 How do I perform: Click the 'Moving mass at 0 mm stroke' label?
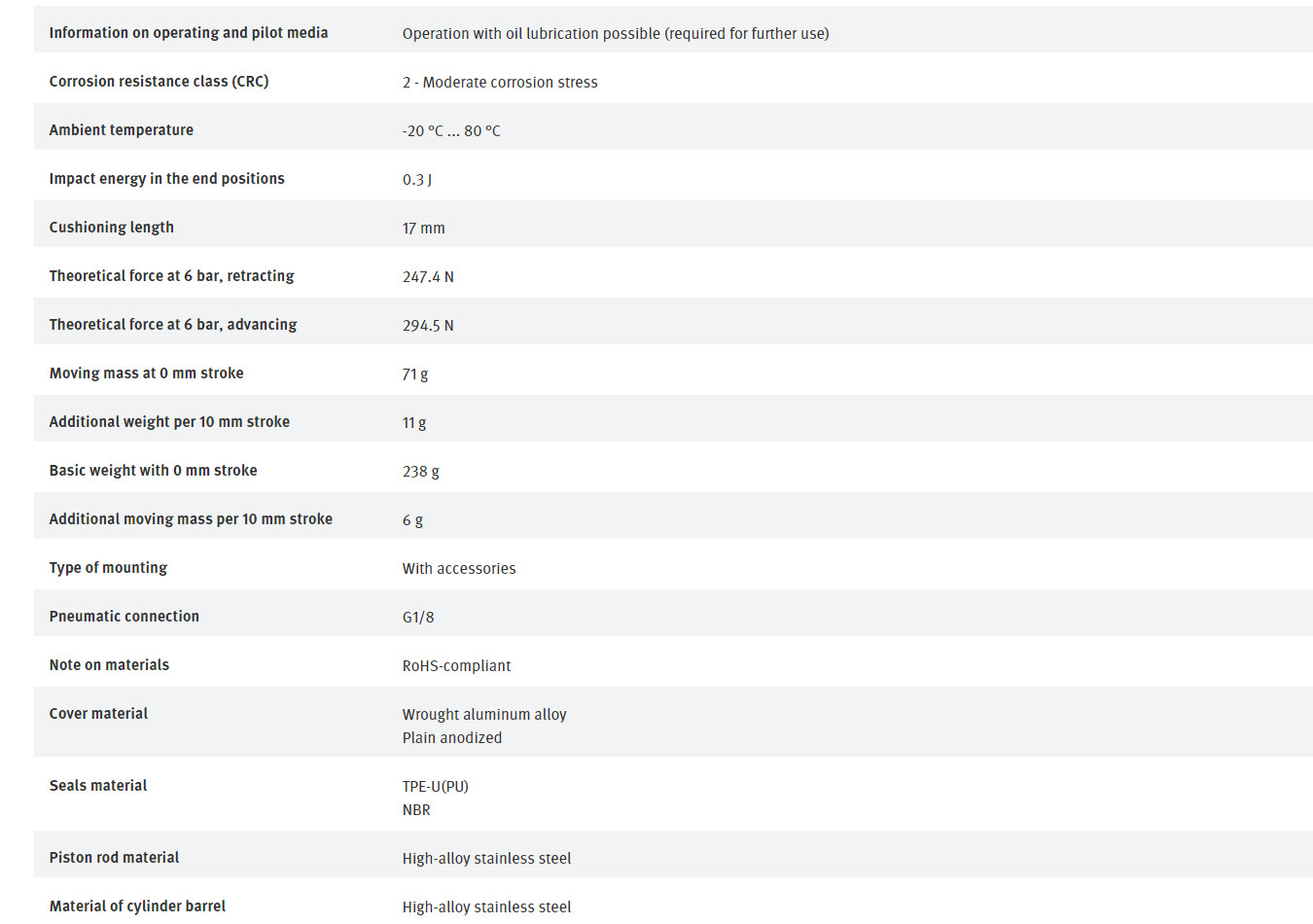(147, 373)
